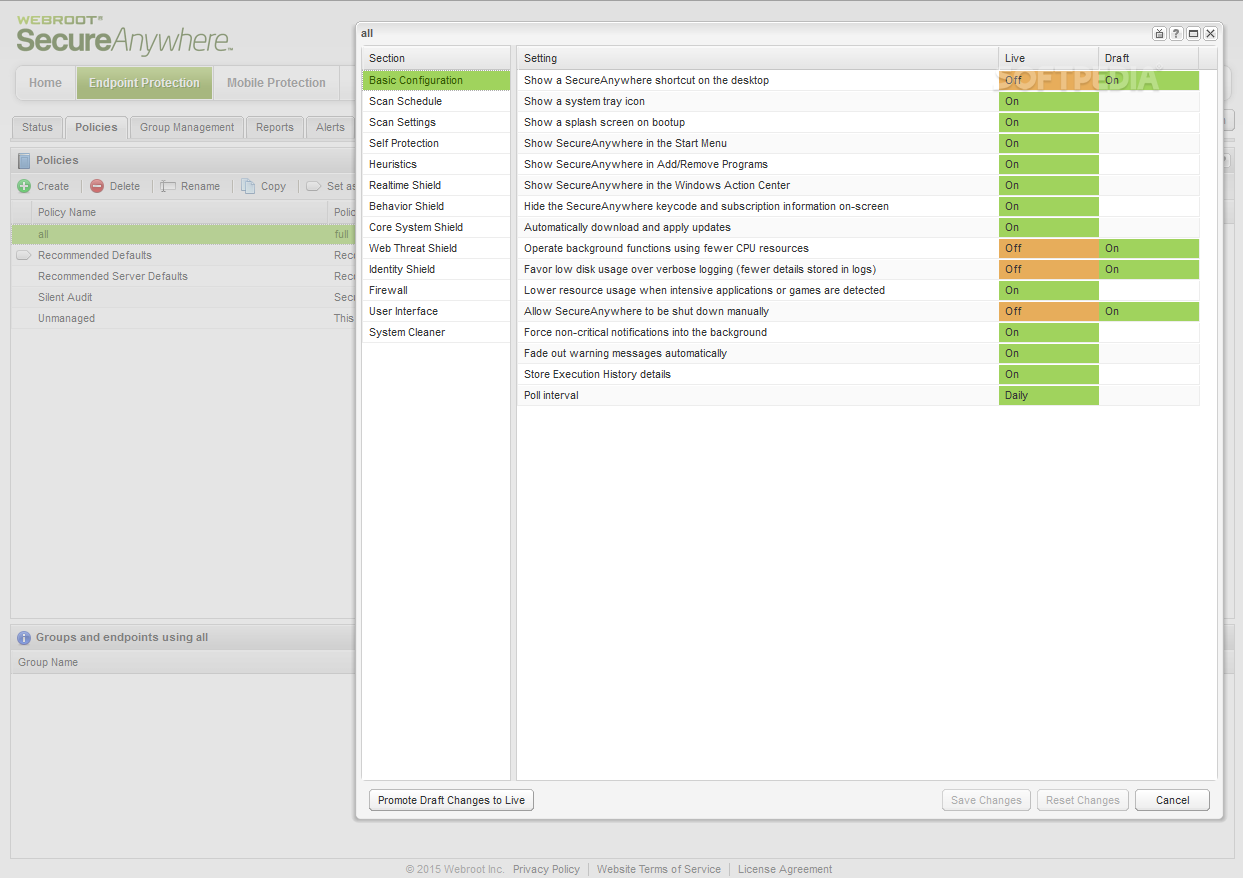The image size is (1243, 878).
Task: Select the 'all' policy row
Action: click(183, 234)
